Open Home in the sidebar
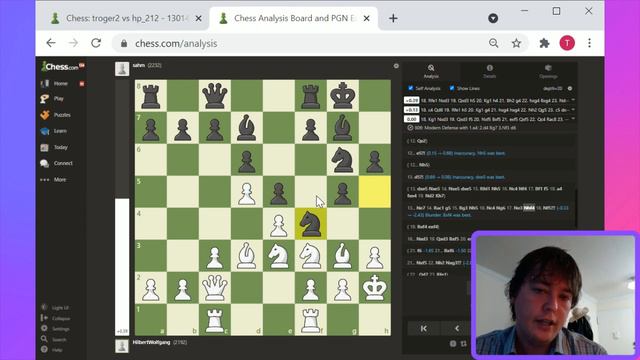This screenshot has height=360, width=640. tap(54, 83)
